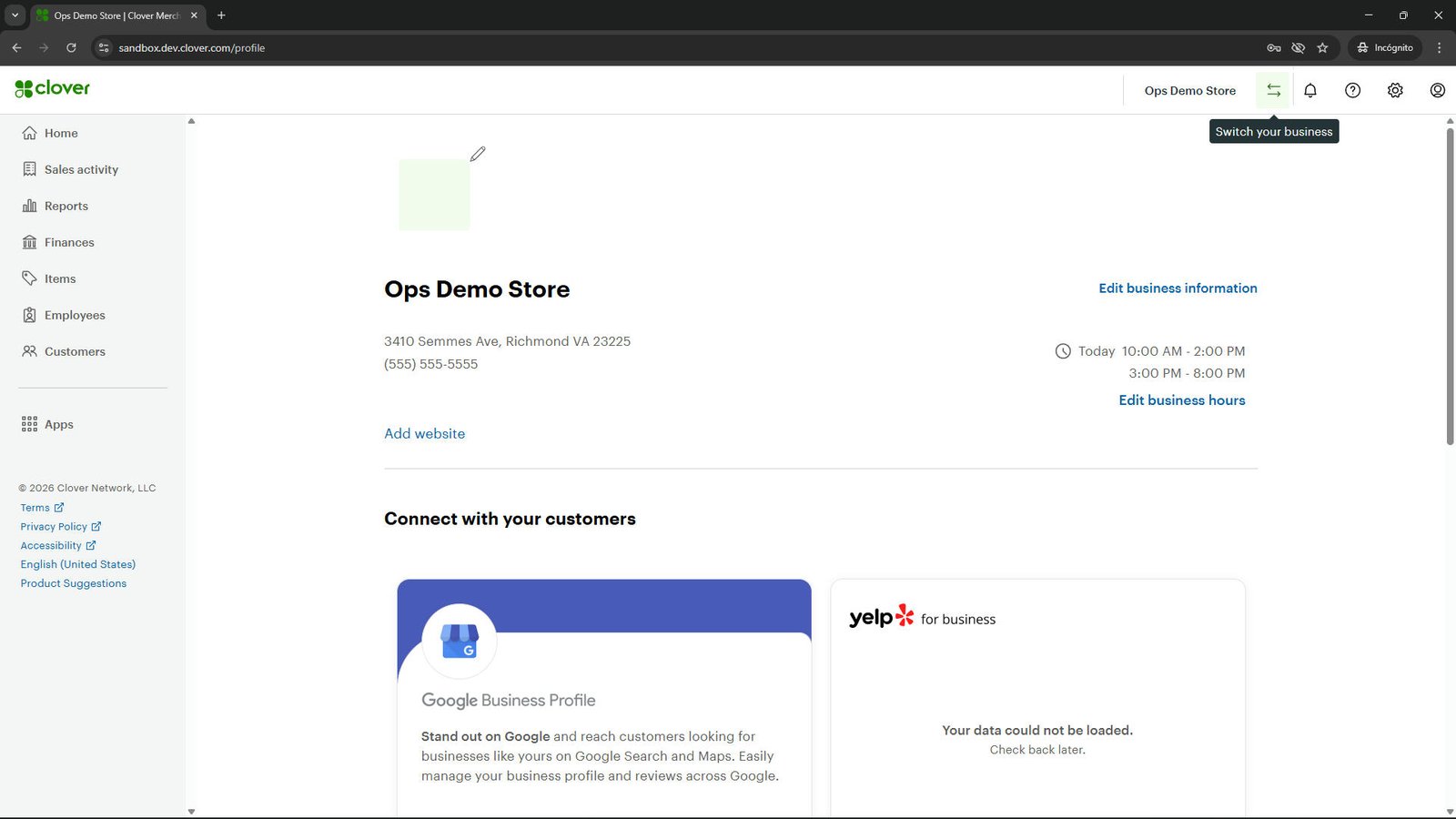Open Product Suggestions link
Image resolution: width=1456 pixels, height=819 pixels.
pyautogui.click(x=74, y=583)
